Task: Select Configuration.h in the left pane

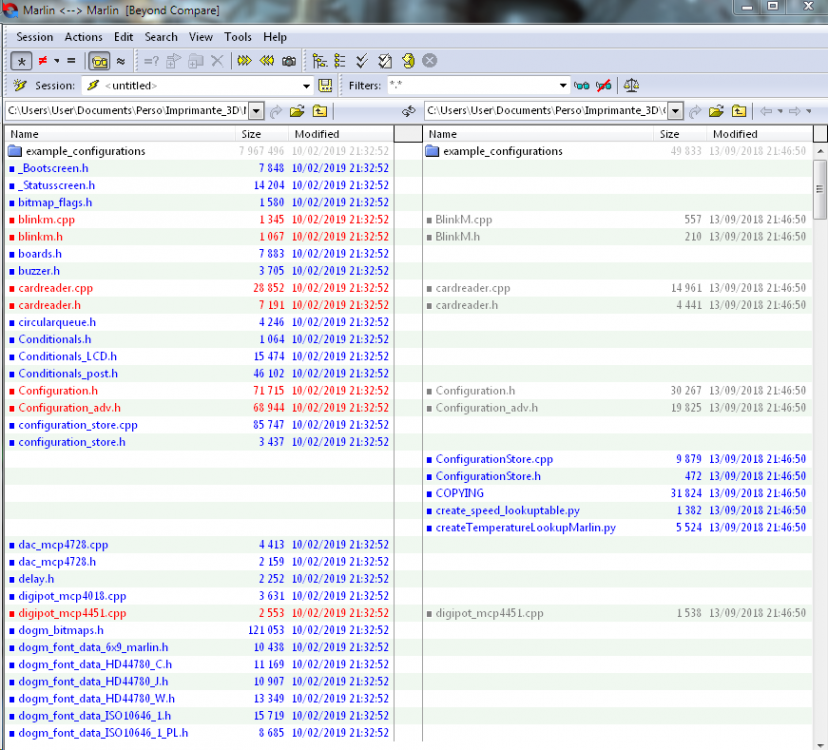Action: pyautogui.click(x=58, y=391)
